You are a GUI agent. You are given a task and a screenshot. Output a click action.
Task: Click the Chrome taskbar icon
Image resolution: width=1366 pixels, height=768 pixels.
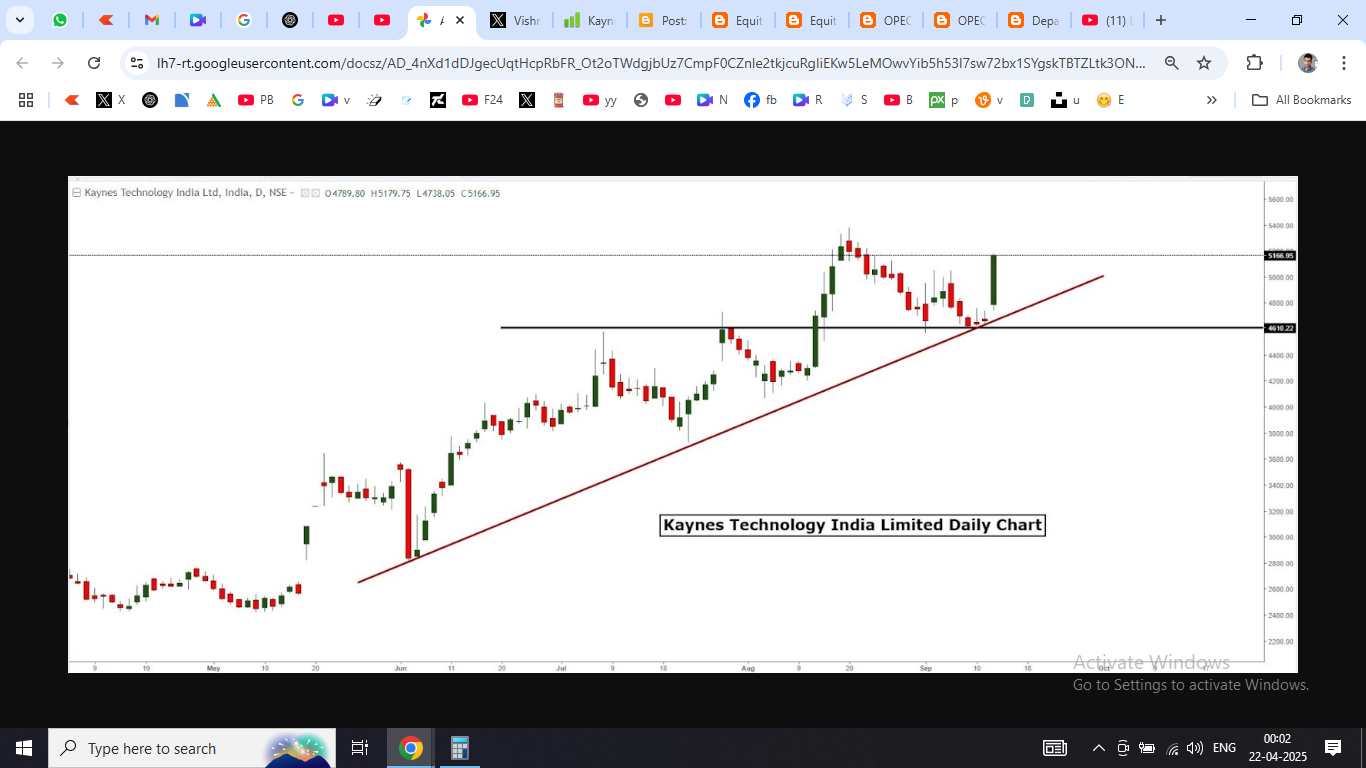pos(410,748)
